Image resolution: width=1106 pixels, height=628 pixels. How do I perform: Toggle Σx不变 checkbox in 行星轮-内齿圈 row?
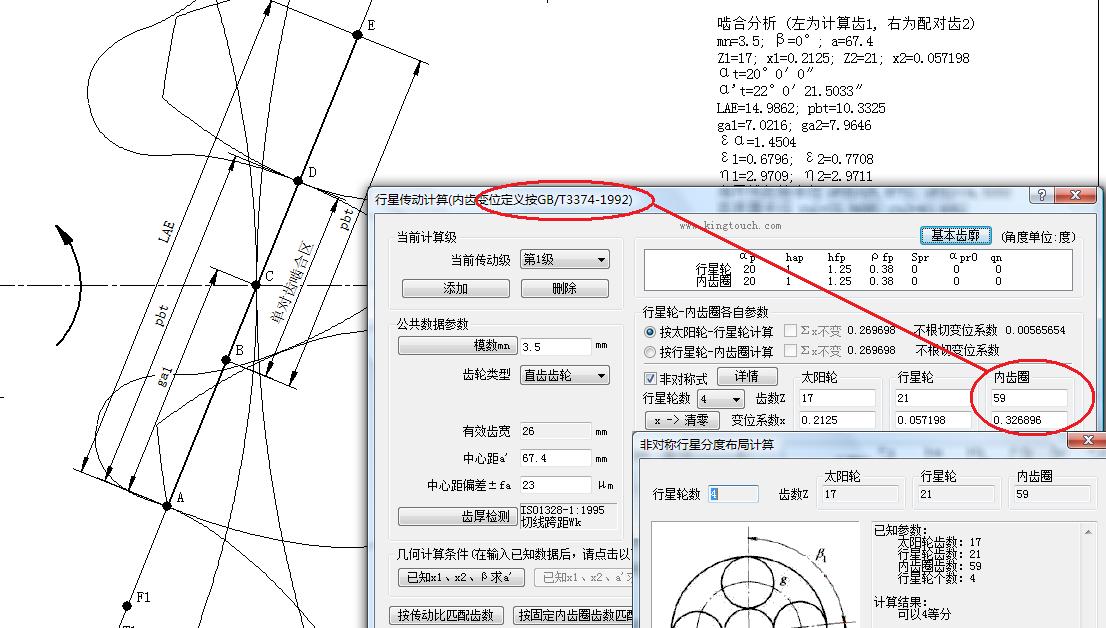click(791, 350)
